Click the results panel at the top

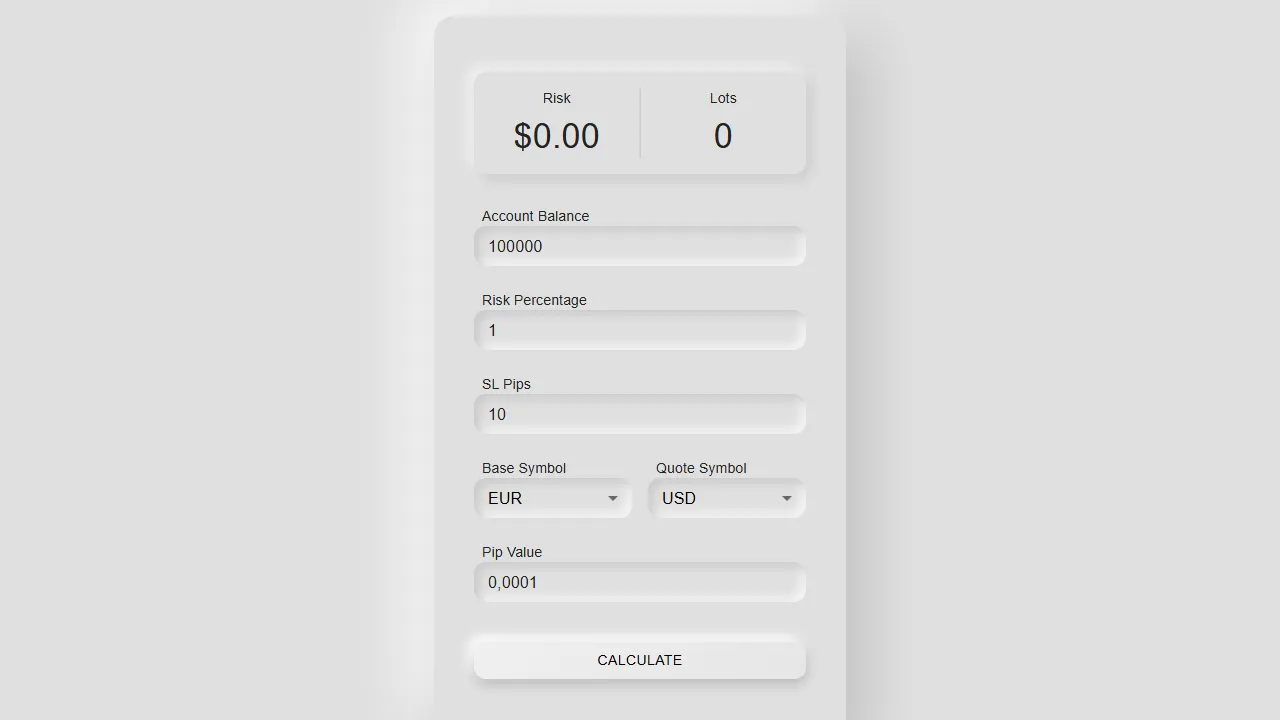tap(640, 122)
